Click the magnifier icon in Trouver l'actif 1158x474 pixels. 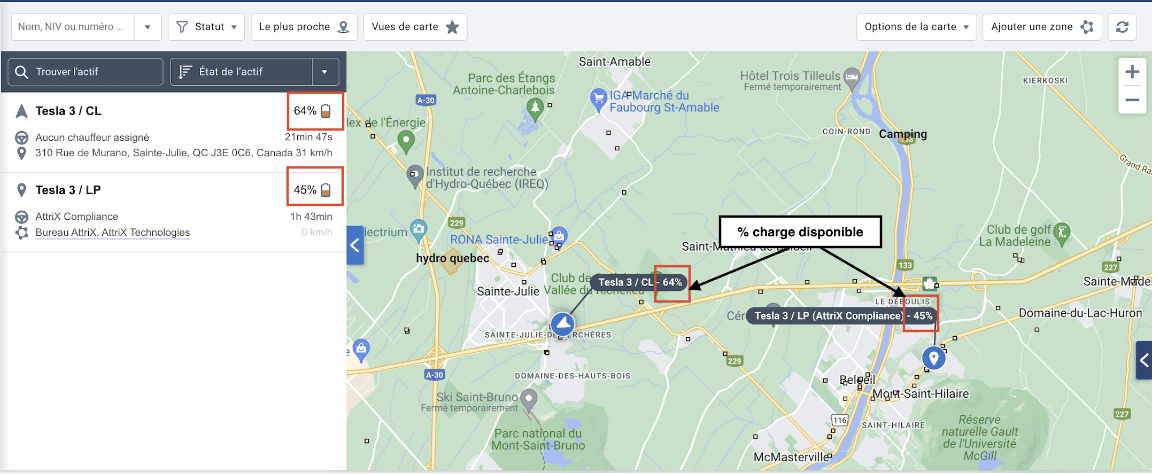(21, 72)
